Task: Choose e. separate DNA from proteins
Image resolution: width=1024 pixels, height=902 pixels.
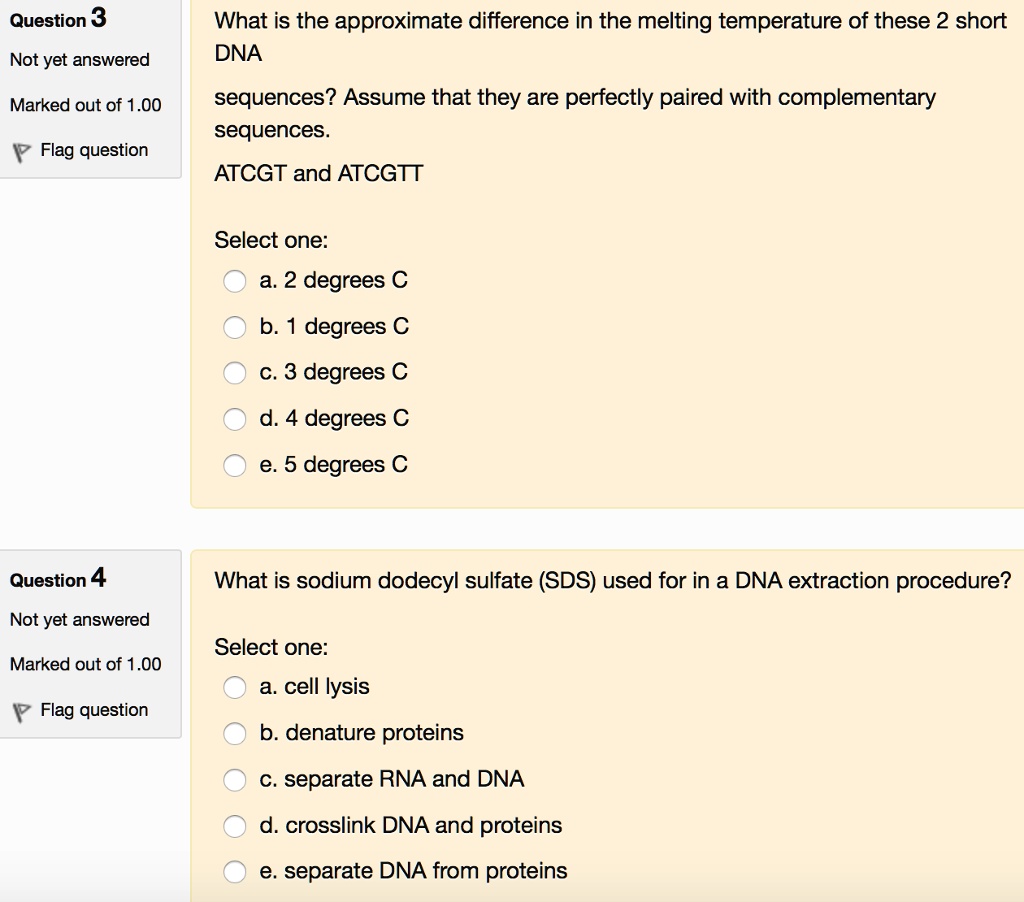Action: point(234,871)
